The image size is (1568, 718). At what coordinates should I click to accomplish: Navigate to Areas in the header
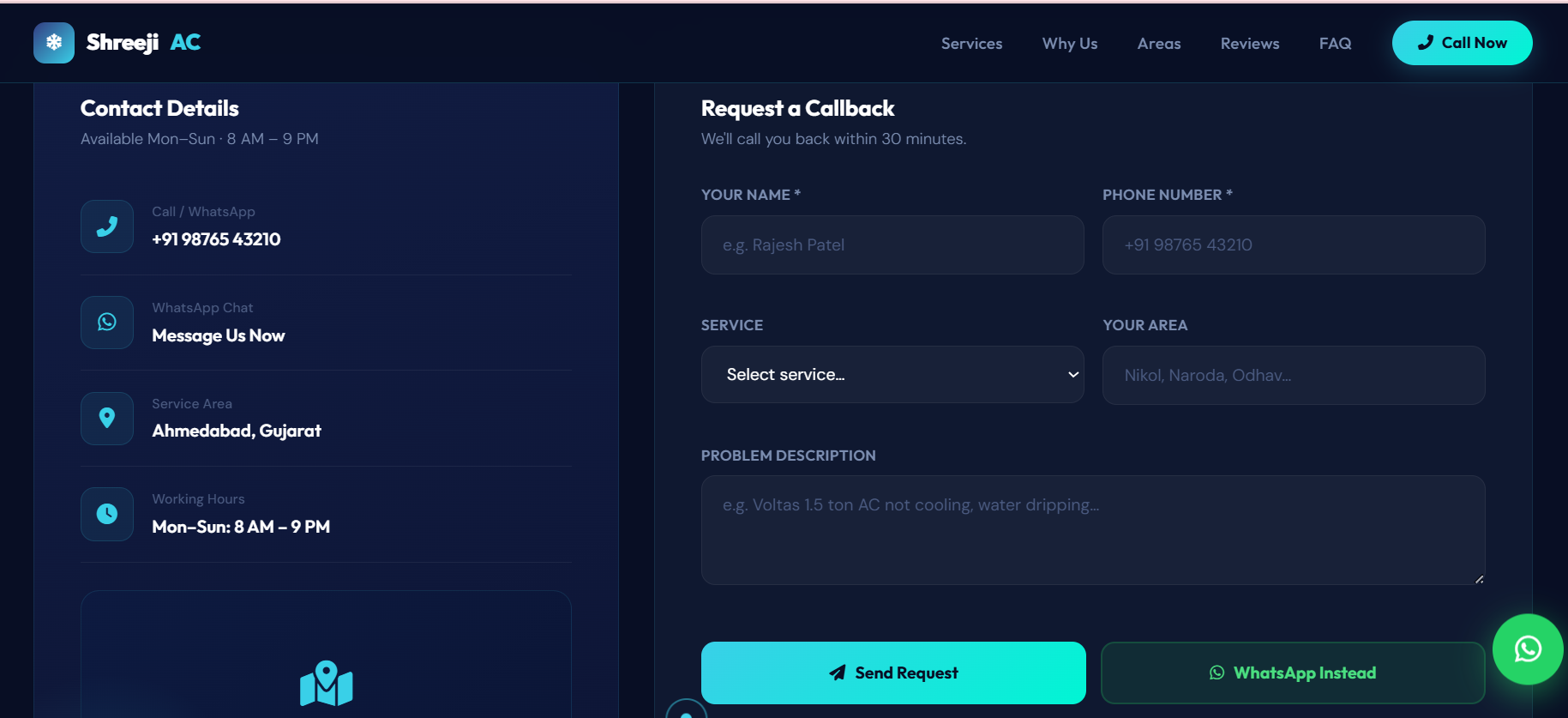tap(1158, 44)
